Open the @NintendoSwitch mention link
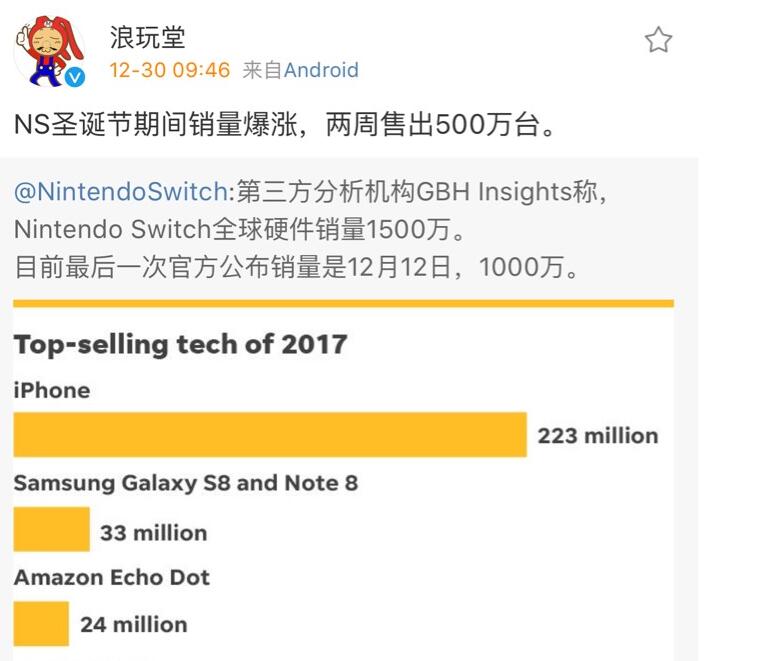 (121, 192)
